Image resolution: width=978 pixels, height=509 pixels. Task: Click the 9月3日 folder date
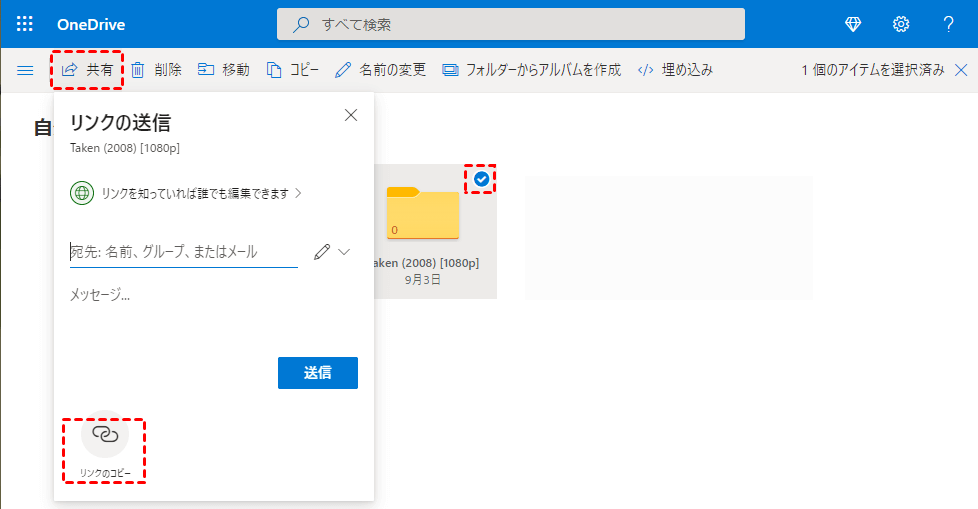(x=423, y=280)
